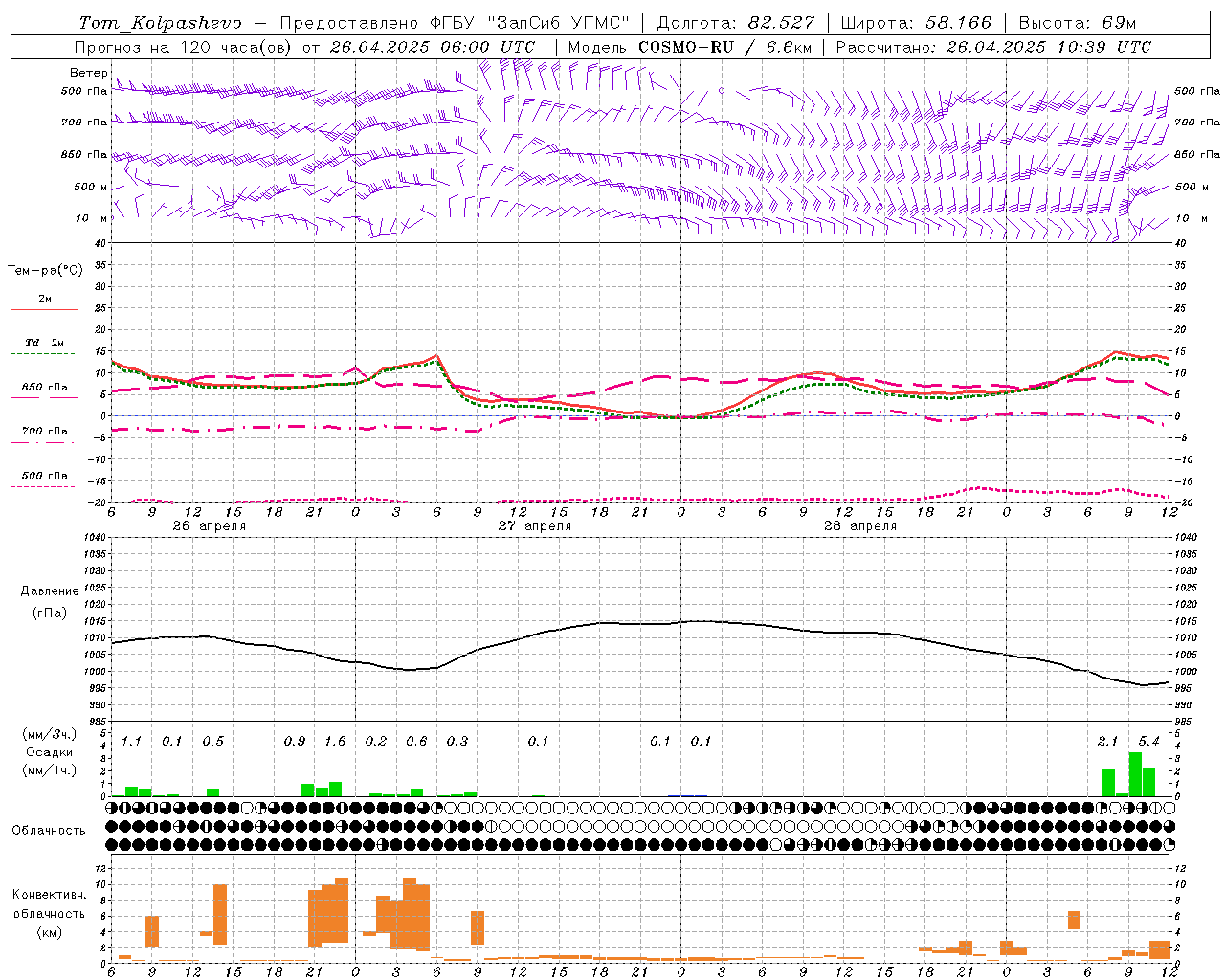The image size is (1225, 980).
Task: Select the "Прогноз на 120 часа(ов)" text
Action: point(183,47)
